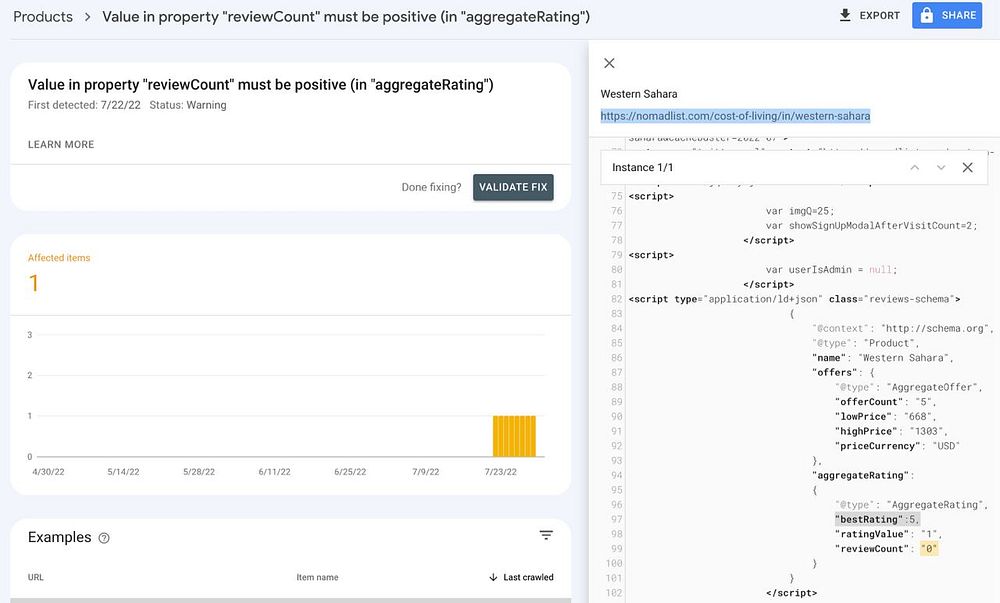The image size is (1000, 603).
Task: Open the Learn More link
Action: (x=61, y=145)
